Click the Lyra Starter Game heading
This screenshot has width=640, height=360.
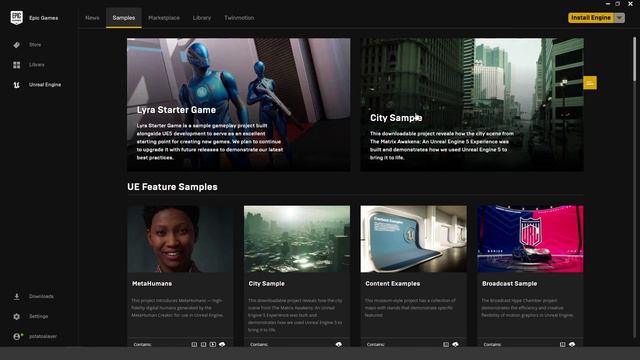(x=176, y=110)
